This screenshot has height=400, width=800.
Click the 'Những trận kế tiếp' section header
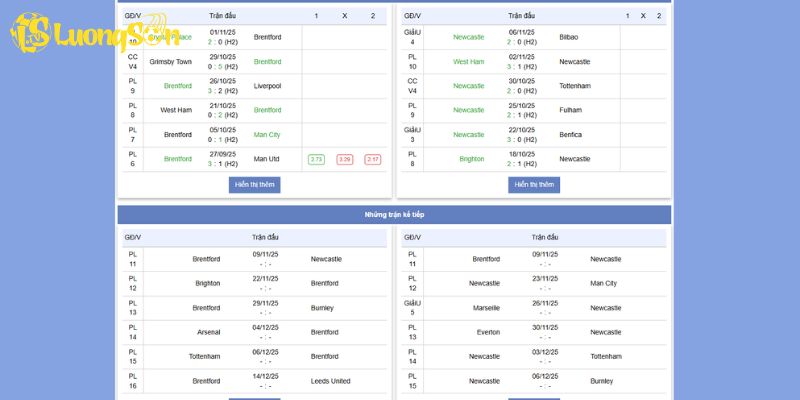394,215
